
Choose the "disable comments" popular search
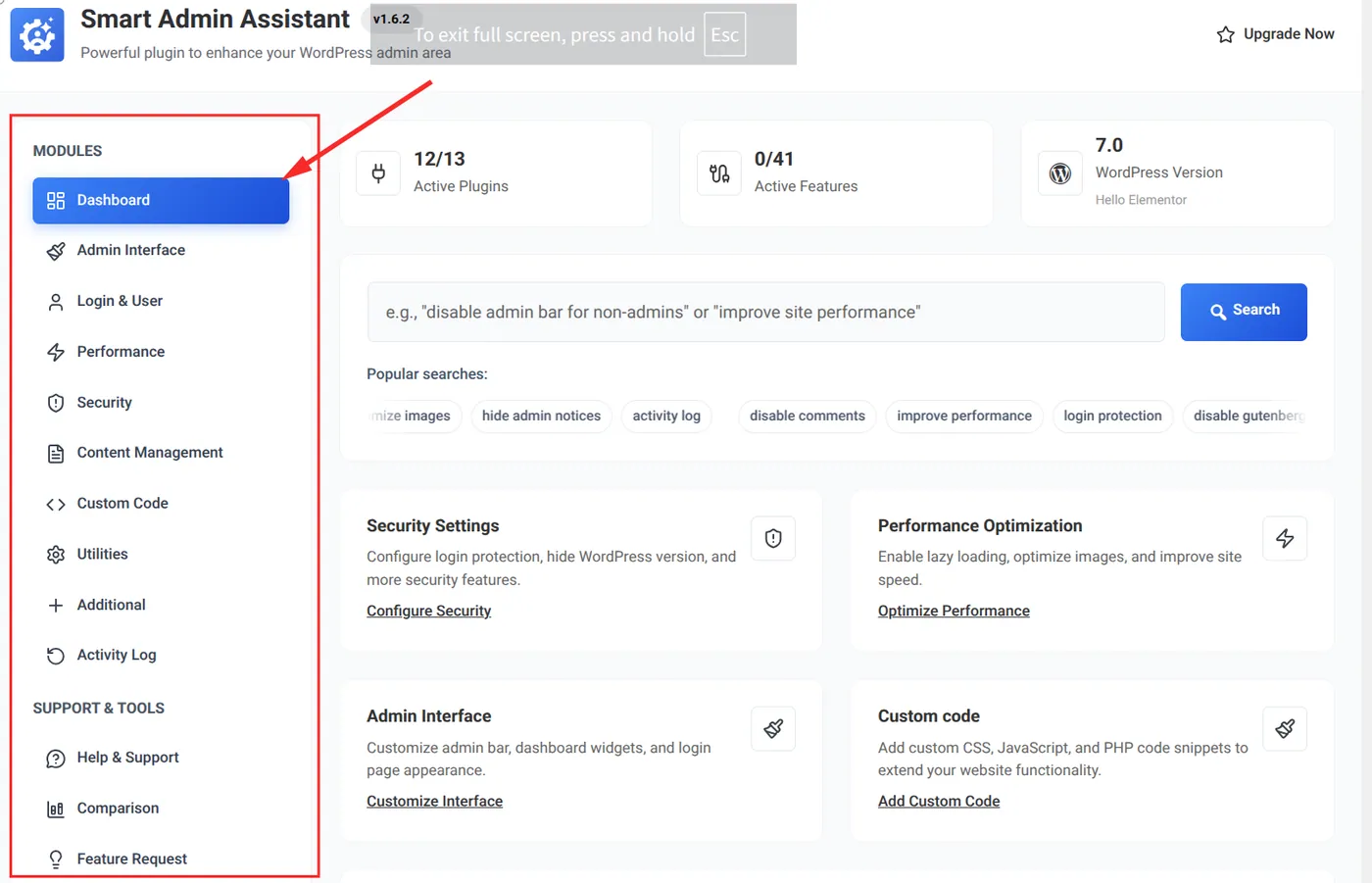tap(808, 417)
